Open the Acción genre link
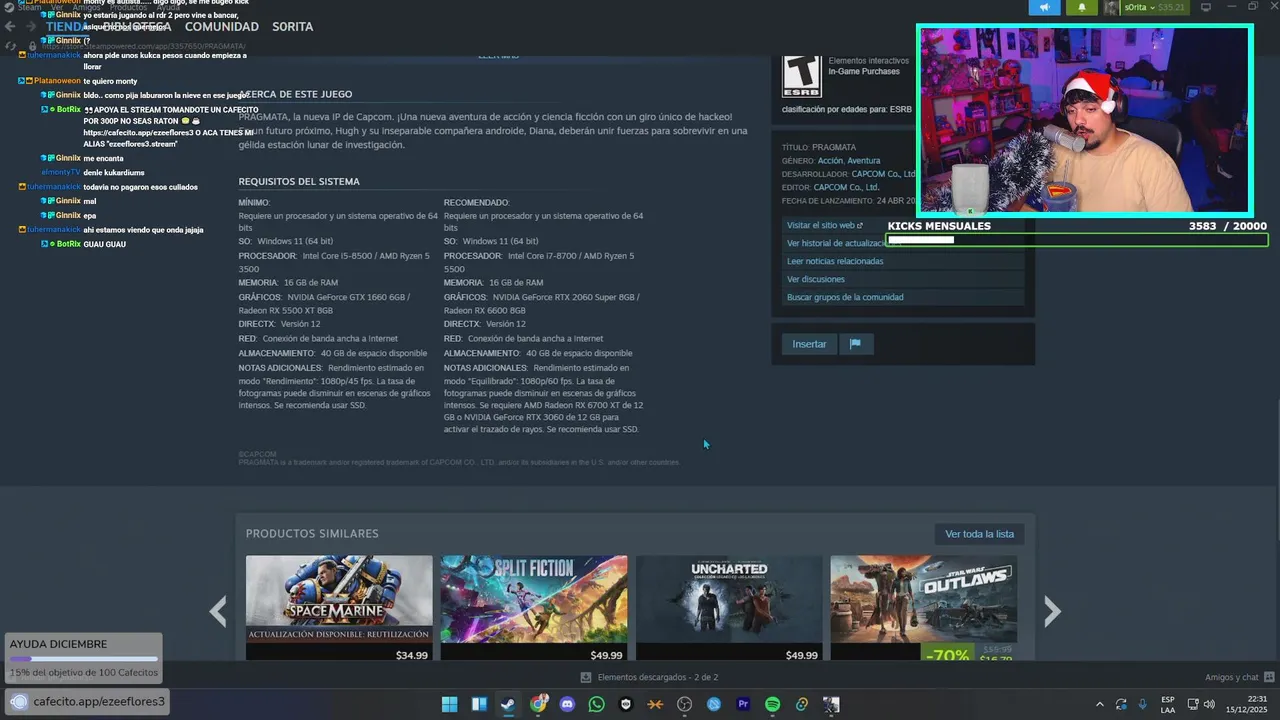The image size is (1280, 720). [830, 161]
